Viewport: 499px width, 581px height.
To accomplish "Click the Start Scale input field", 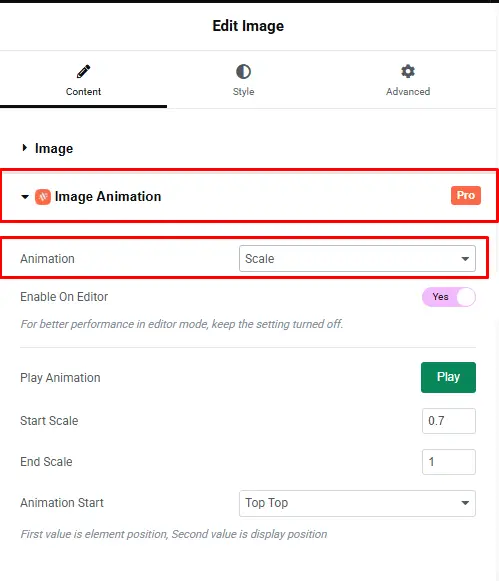I will click(449, 421).
